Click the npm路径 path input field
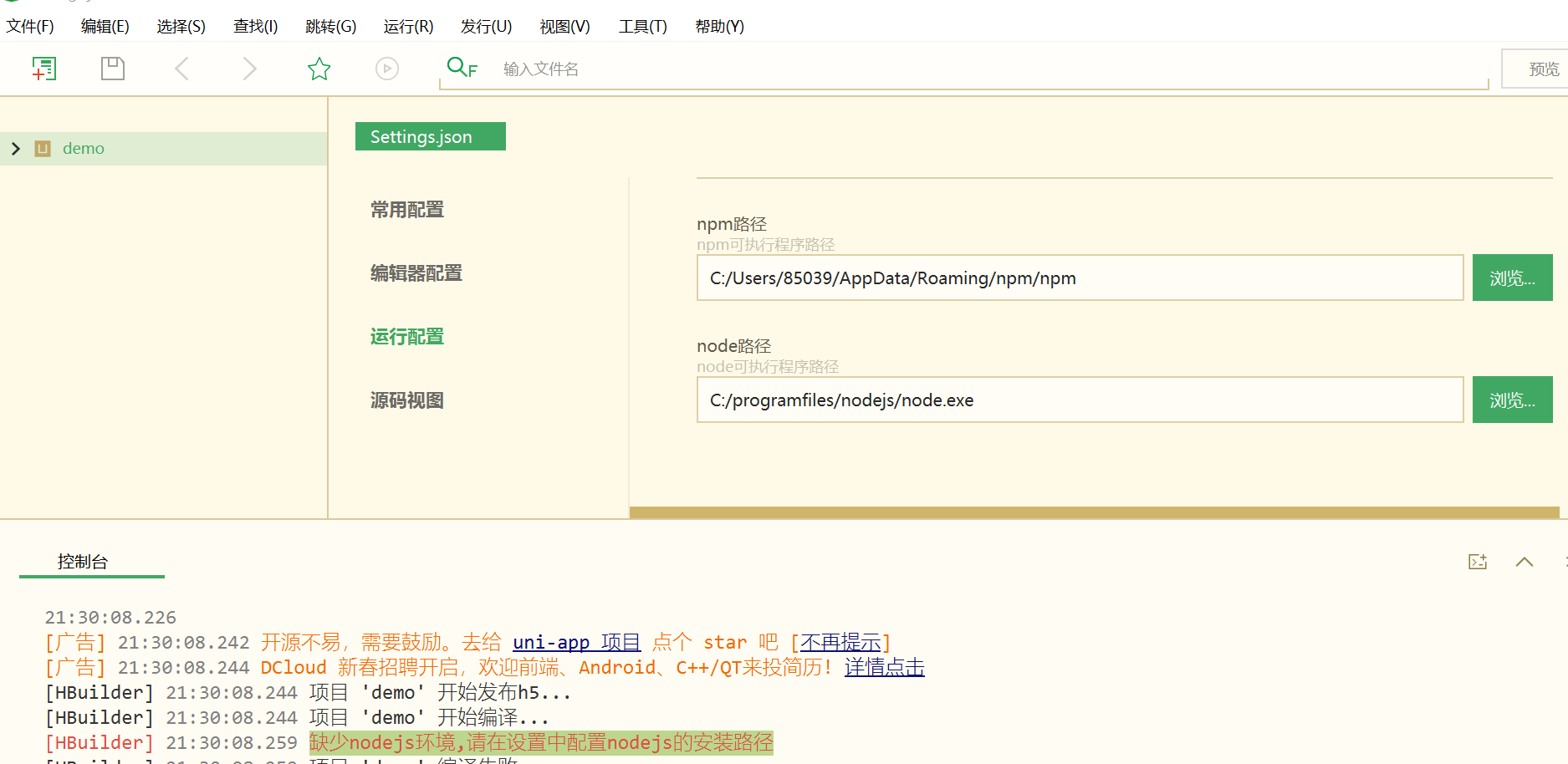 coord(1080,278)
